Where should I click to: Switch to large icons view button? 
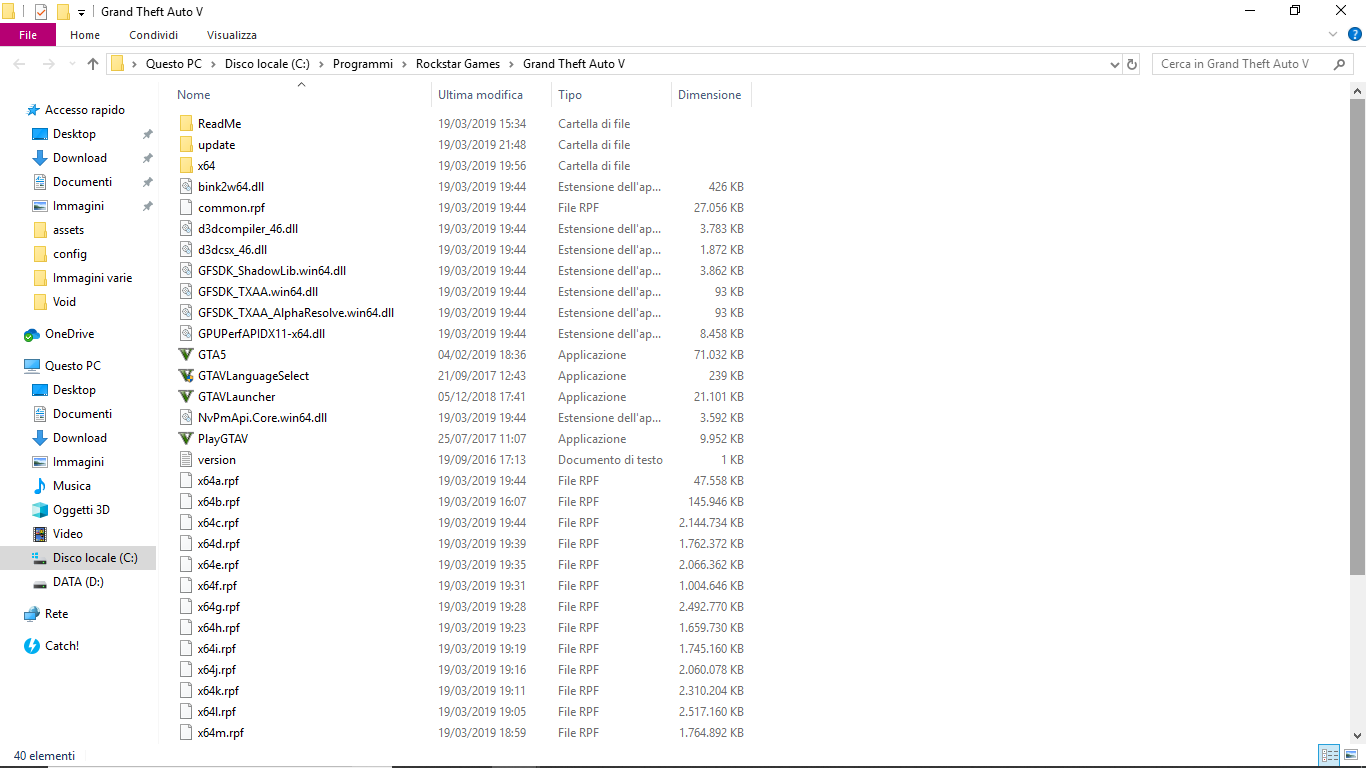pyautogui.click(x=1351, y=756)
